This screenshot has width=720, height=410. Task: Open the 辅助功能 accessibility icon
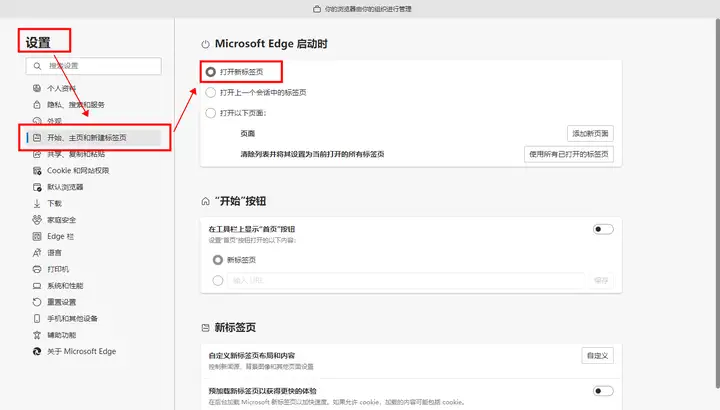(37, 335)
